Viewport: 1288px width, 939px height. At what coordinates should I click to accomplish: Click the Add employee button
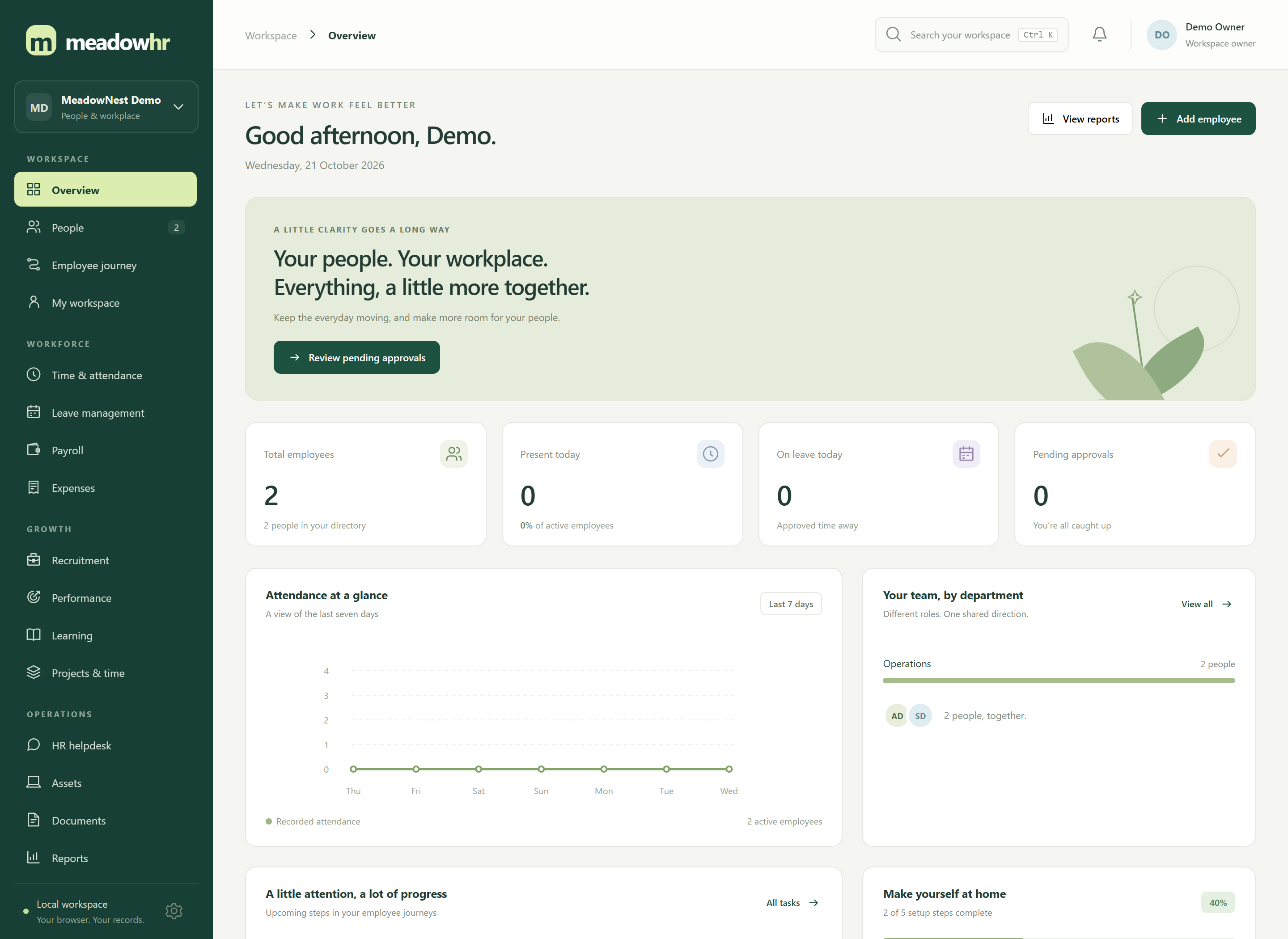(1198, 118)
